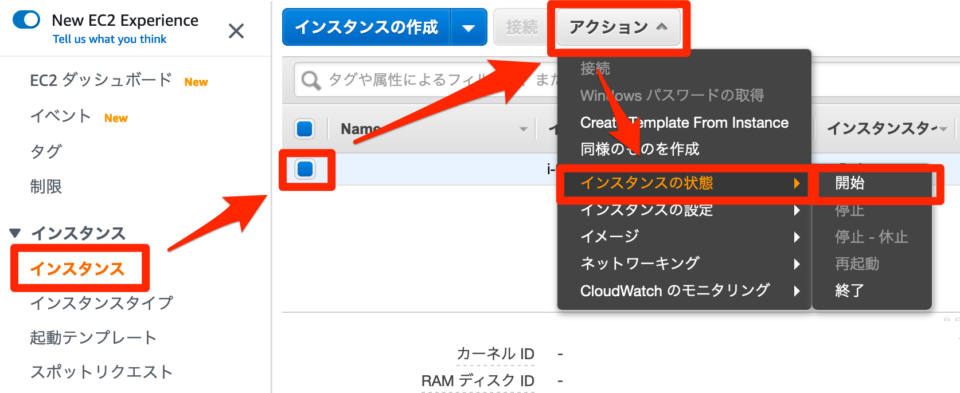The height and width of the screenshot is (393, 960).
Task: Open the インスタンスの状態 submenu
Action: (x=684, y=182)
